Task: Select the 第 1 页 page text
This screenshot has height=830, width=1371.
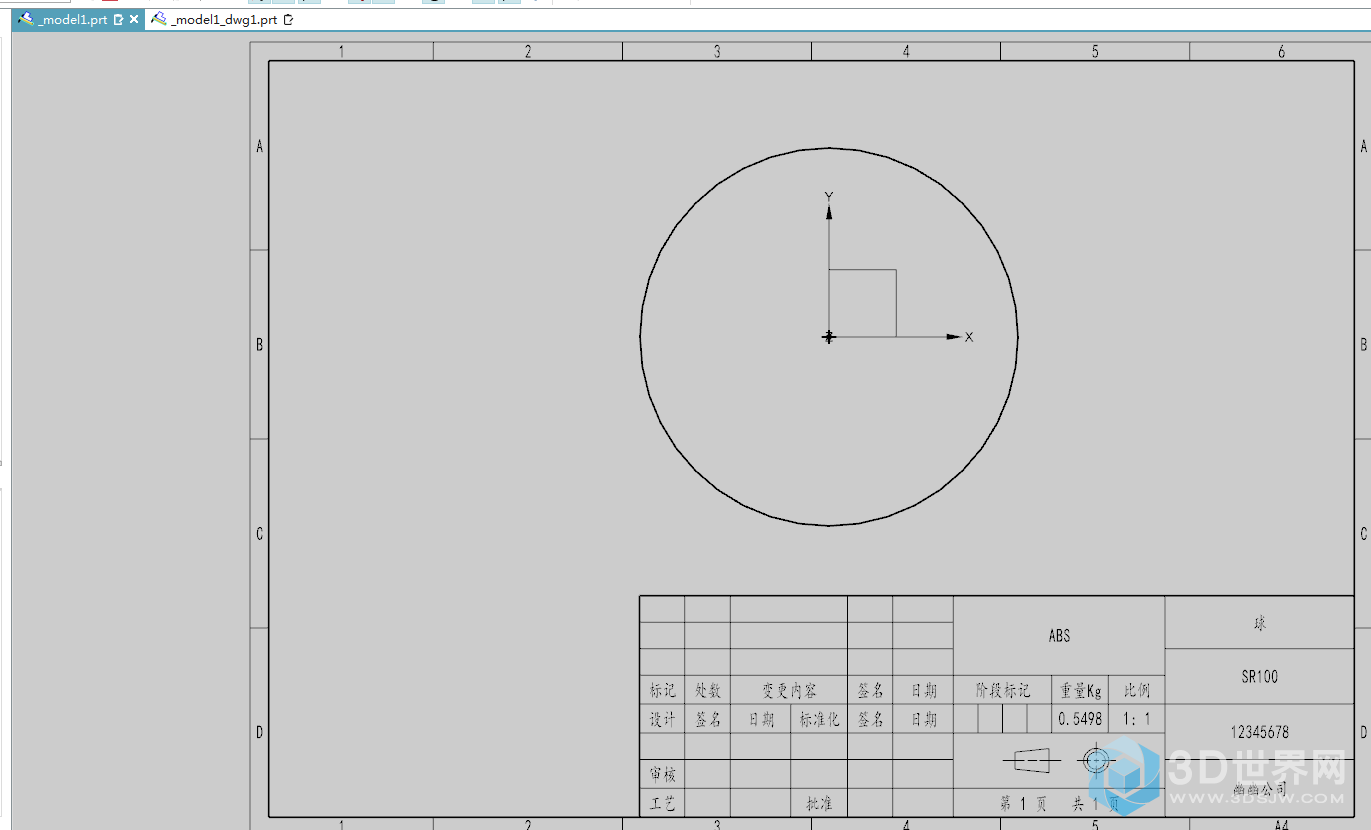Action: coord(1023,803)
